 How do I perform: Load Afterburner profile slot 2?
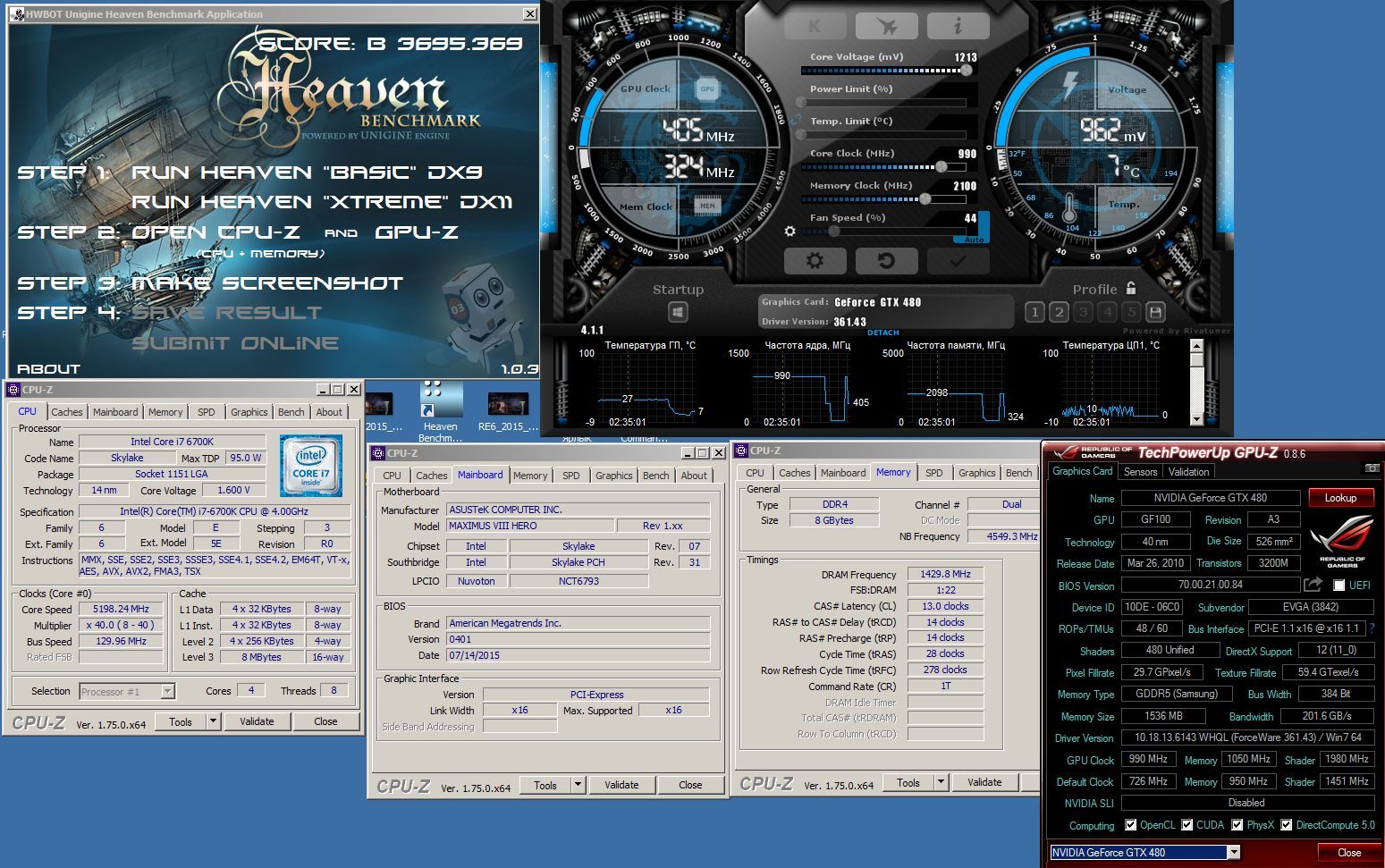1059,312
